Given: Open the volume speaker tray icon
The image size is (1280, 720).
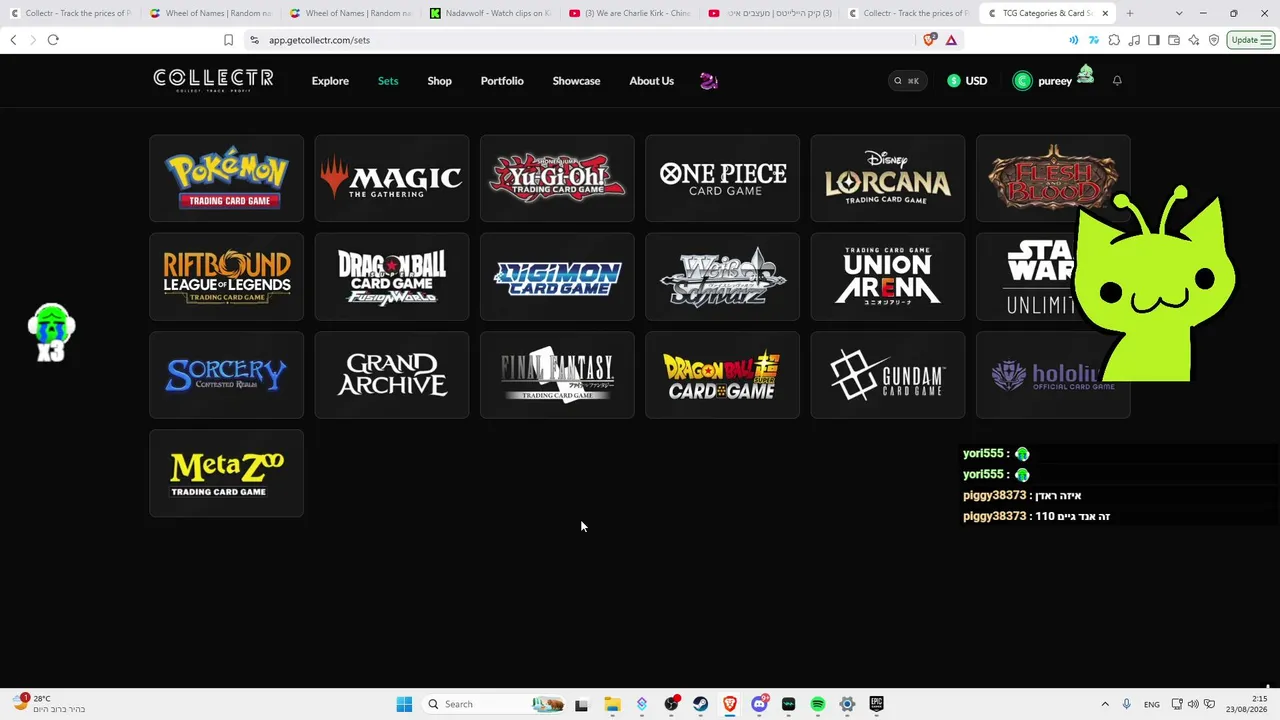Looking at the screenshot, I should 1193,704.
